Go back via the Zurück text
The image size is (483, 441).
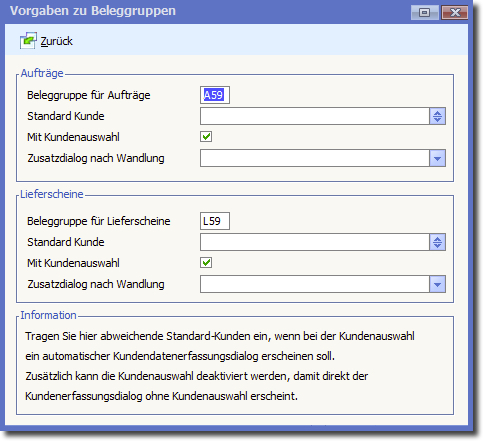56,41
